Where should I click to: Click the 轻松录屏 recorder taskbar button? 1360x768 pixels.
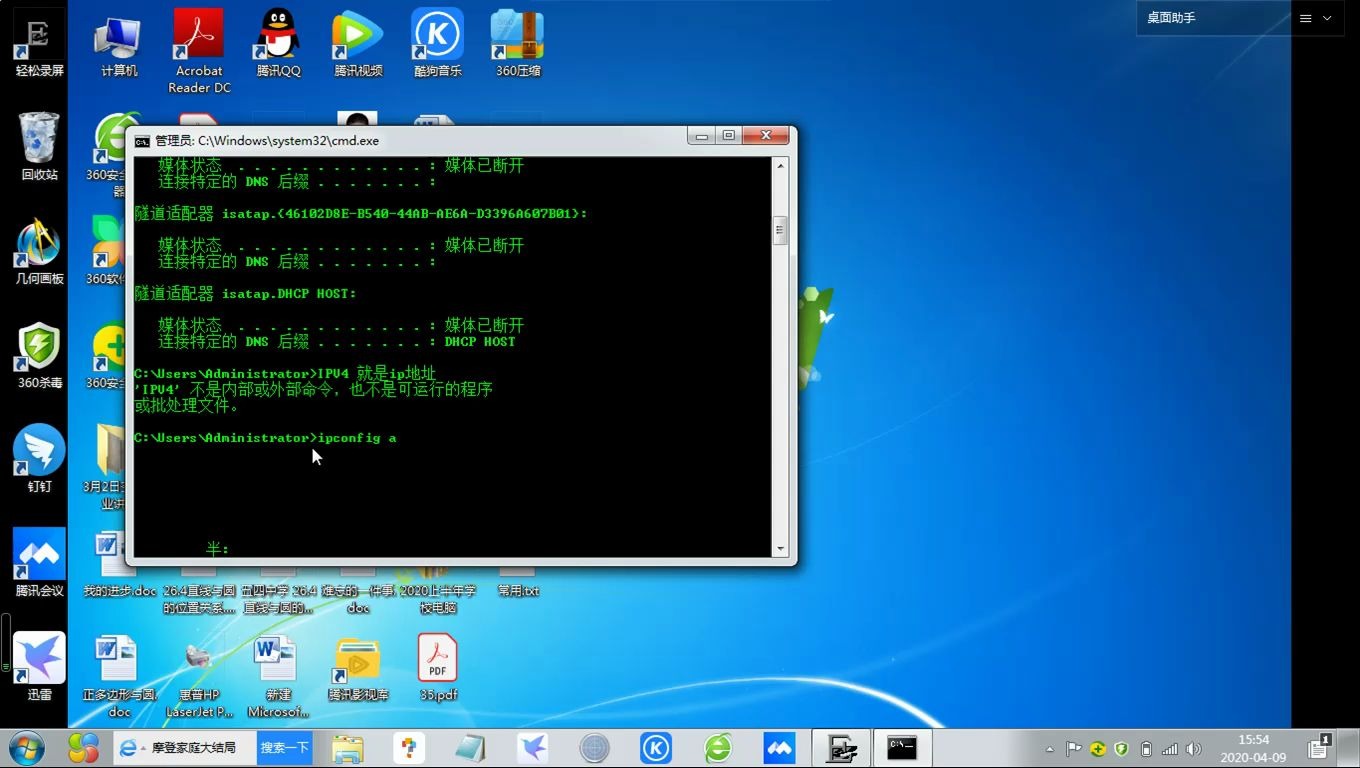(841, 748)
